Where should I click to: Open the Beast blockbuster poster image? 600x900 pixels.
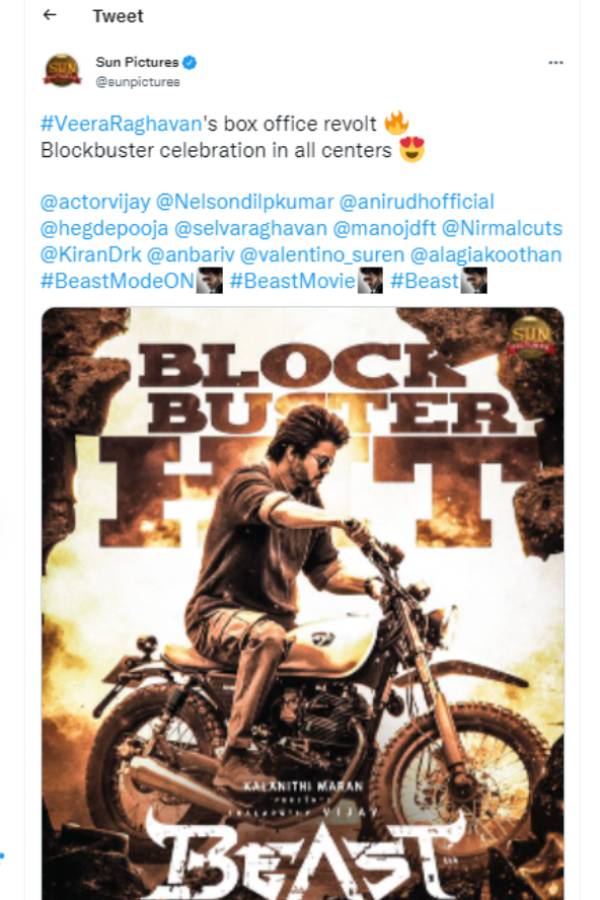point(303,603)
